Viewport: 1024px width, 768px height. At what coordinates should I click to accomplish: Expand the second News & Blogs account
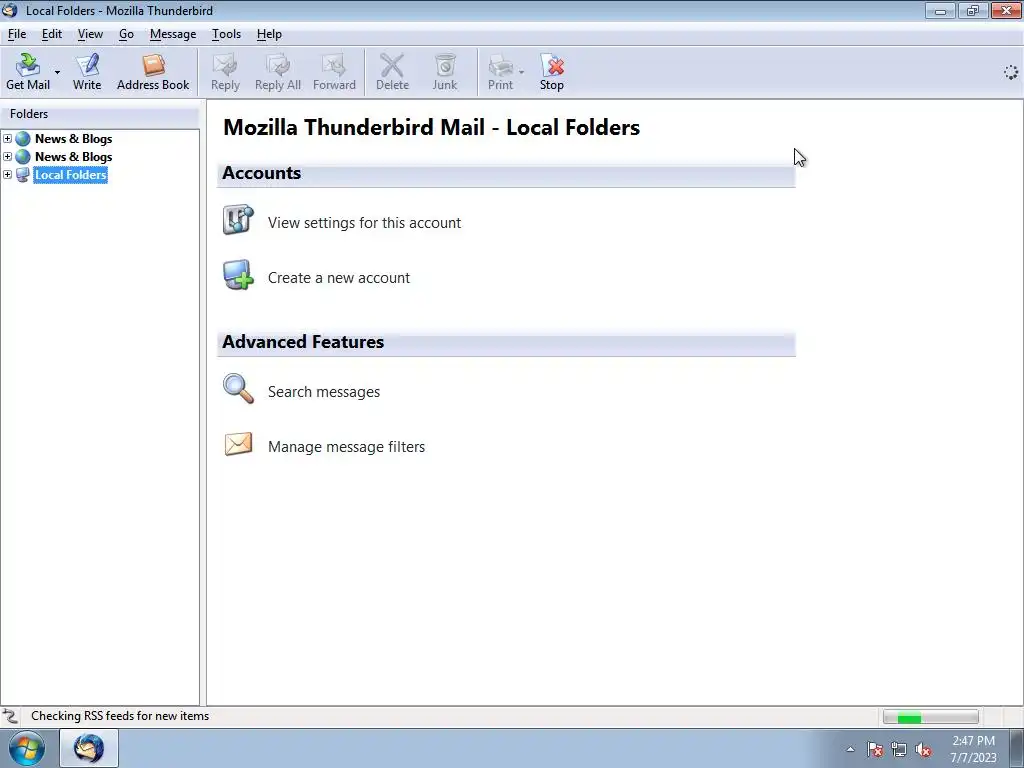click(x=8, y=156)
